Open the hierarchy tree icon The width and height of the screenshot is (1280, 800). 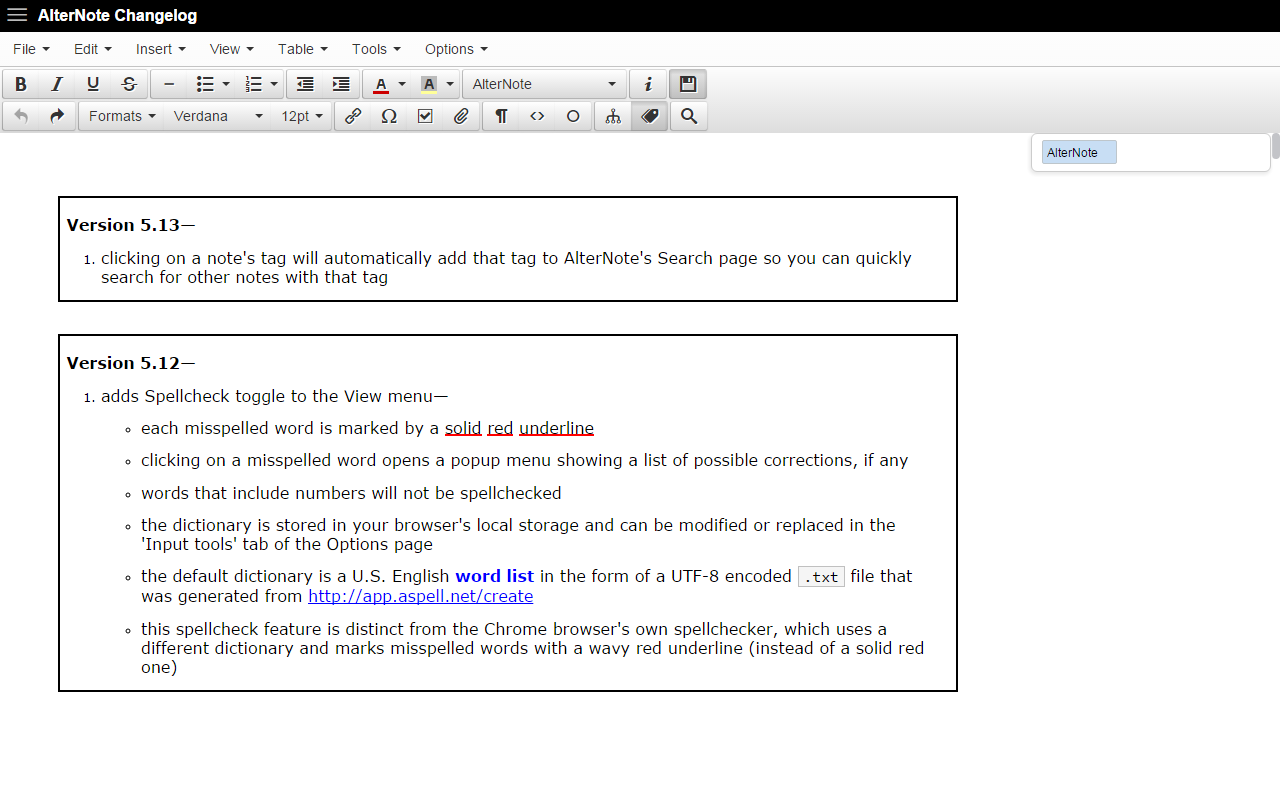click(613, 116)
